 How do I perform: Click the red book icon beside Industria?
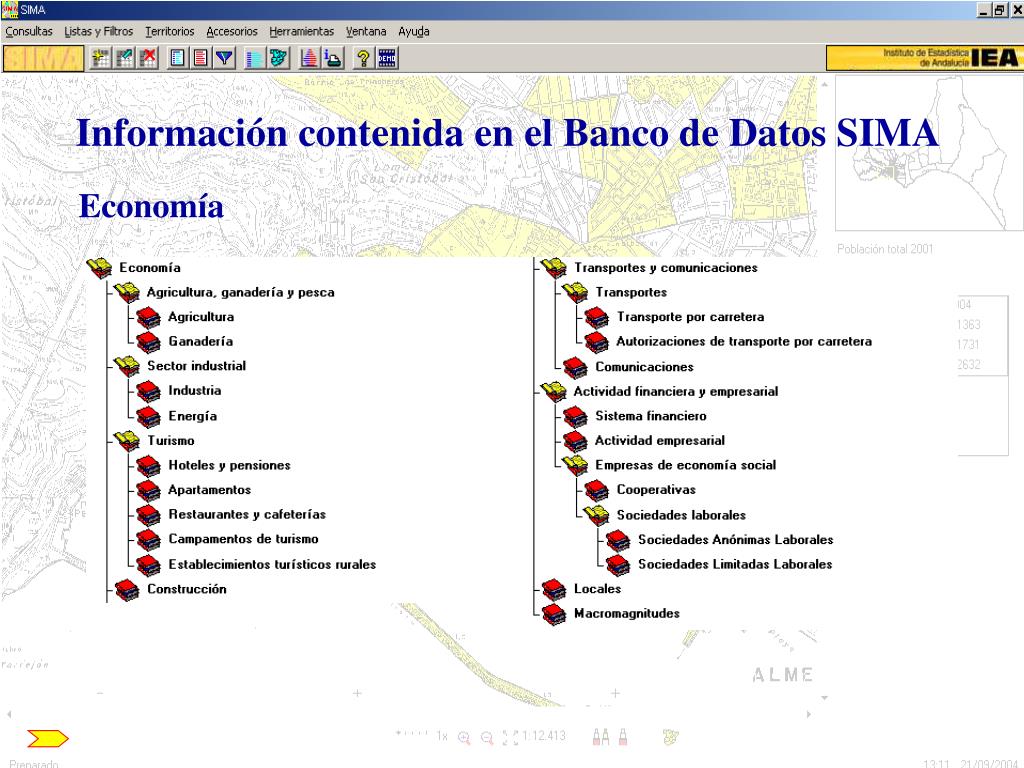click(148, 391)
